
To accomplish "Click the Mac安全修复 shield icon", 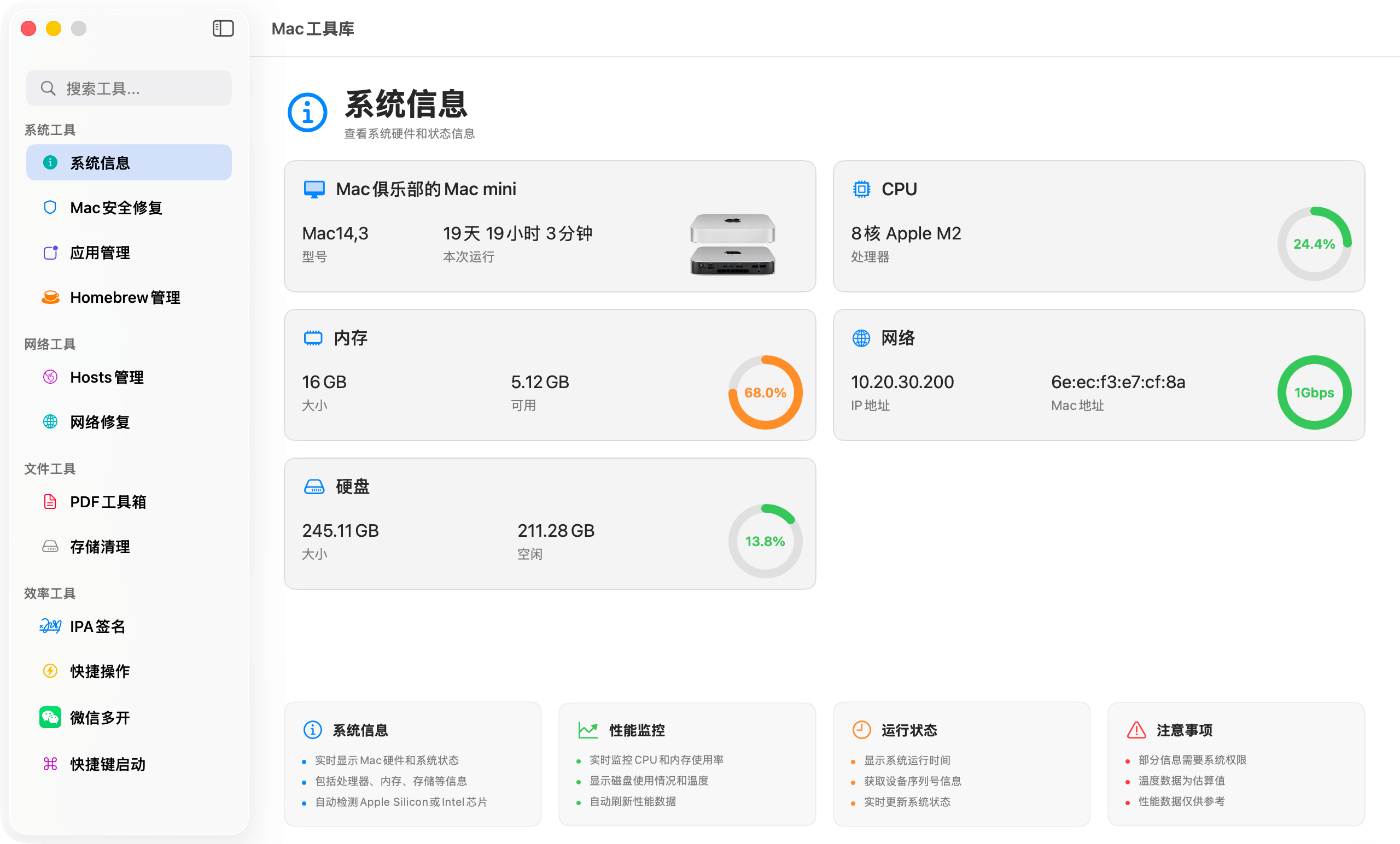I will pyautogui.click(x=50, y=208).
